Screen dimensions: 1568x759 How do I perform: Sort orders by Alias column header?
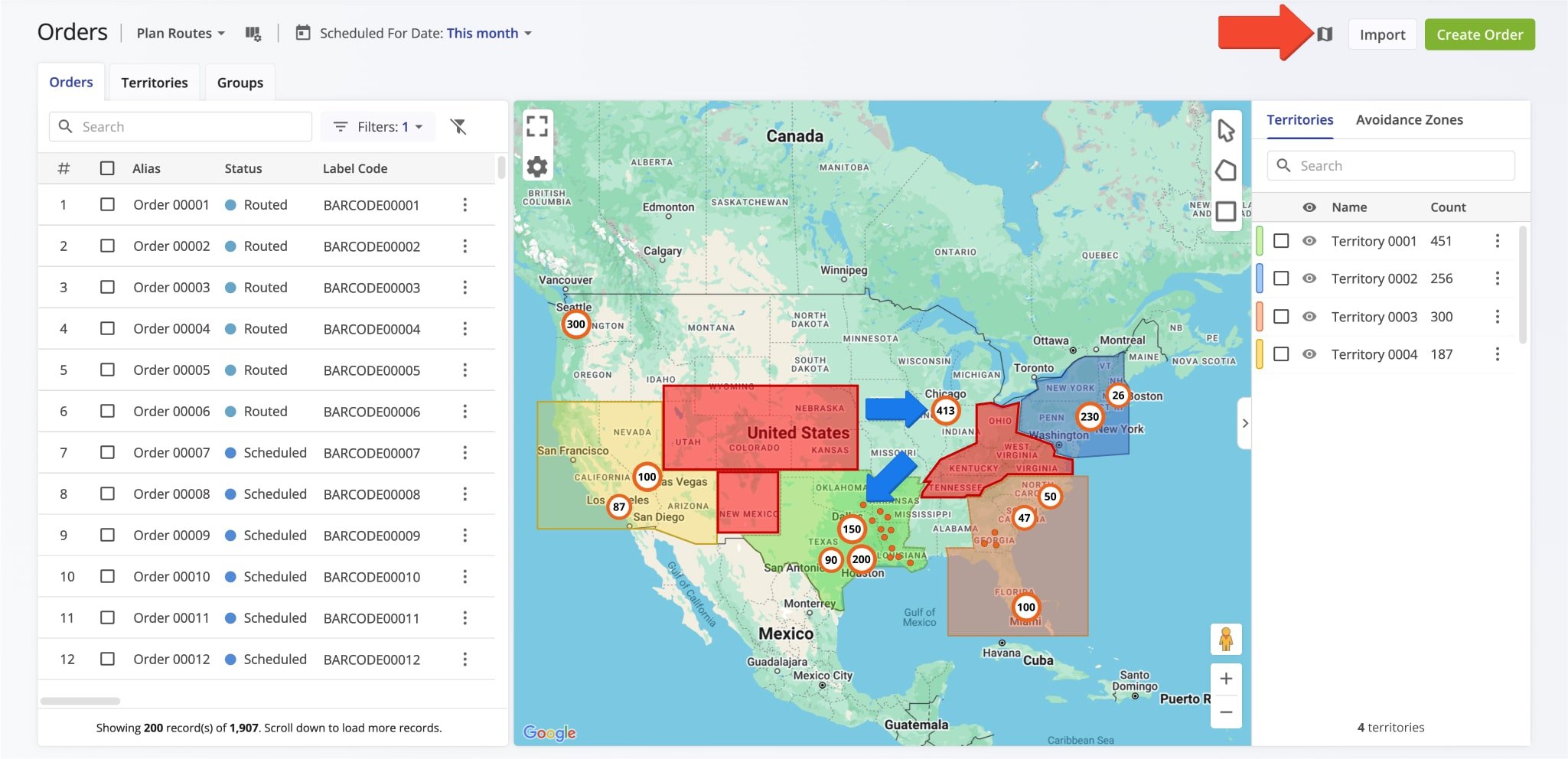[146, 168]
